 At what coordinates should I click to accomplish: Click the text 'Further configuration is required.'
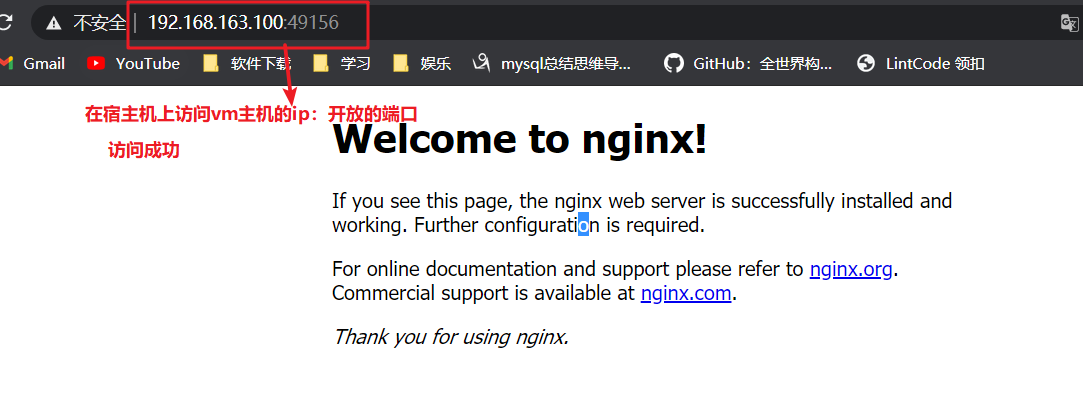[x=559, y=226]
